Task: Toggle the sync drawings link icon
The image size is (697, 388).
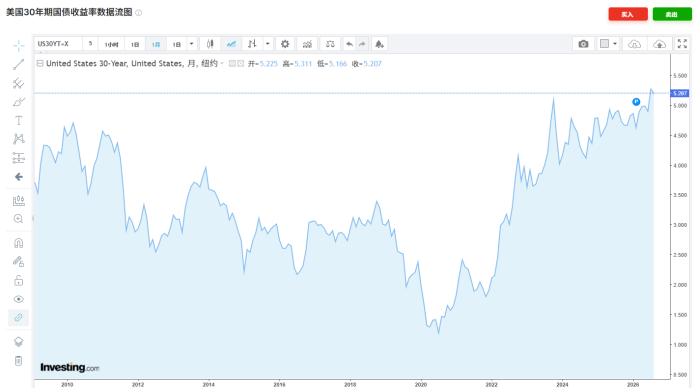Action: (x=19, y=318)
